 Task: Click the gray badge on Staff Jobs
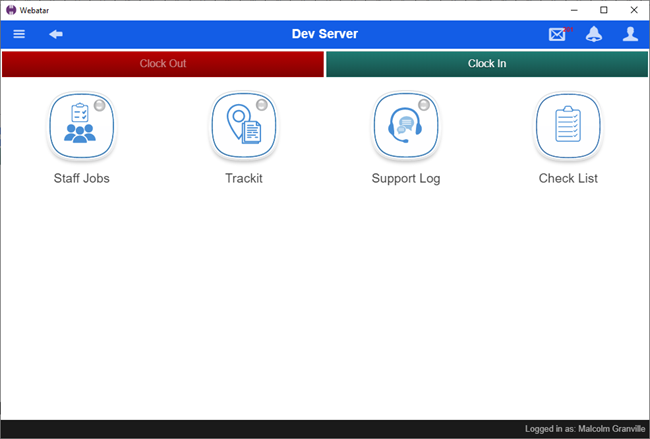[x=100, y=105]
